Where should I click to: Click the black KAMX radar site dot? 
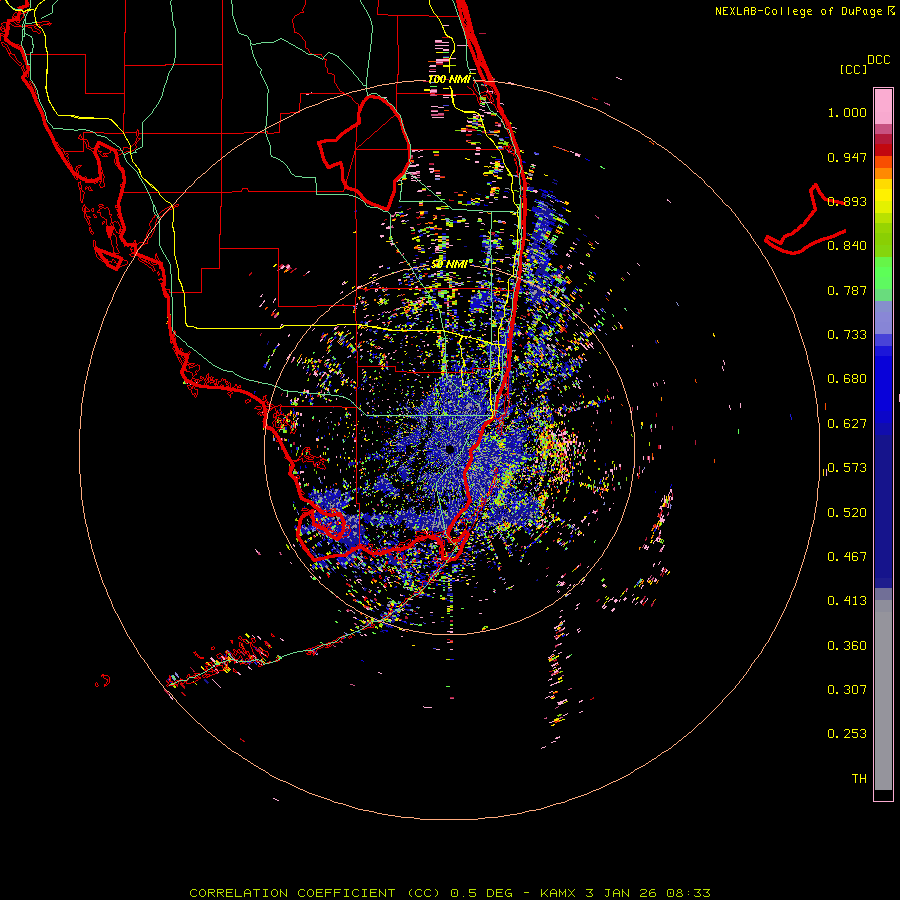point(450,449)
